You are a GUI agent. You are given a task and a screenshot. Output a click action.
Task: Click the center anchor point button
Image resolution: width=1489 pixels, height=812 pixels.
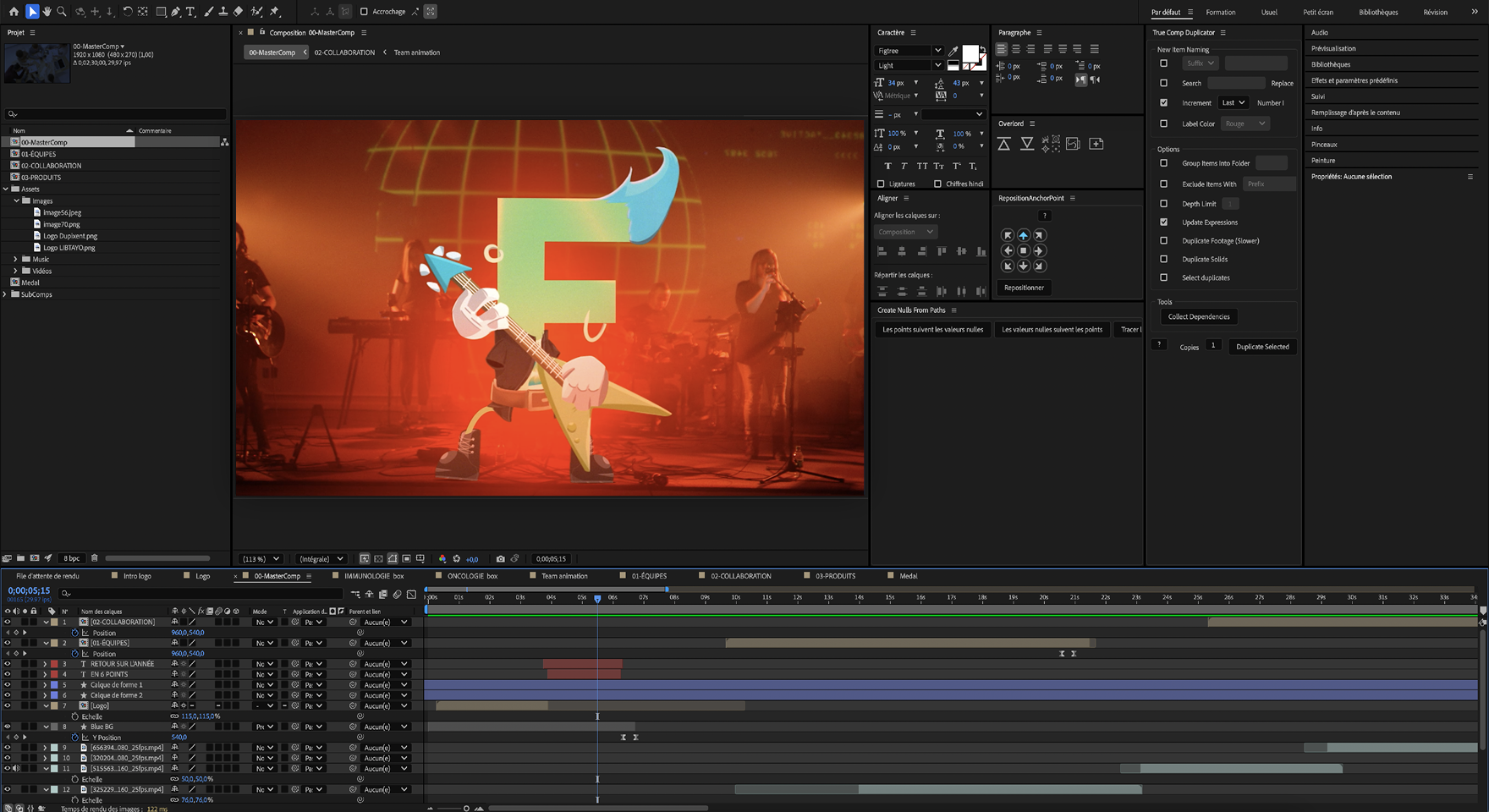click(x=1023, y=251)
